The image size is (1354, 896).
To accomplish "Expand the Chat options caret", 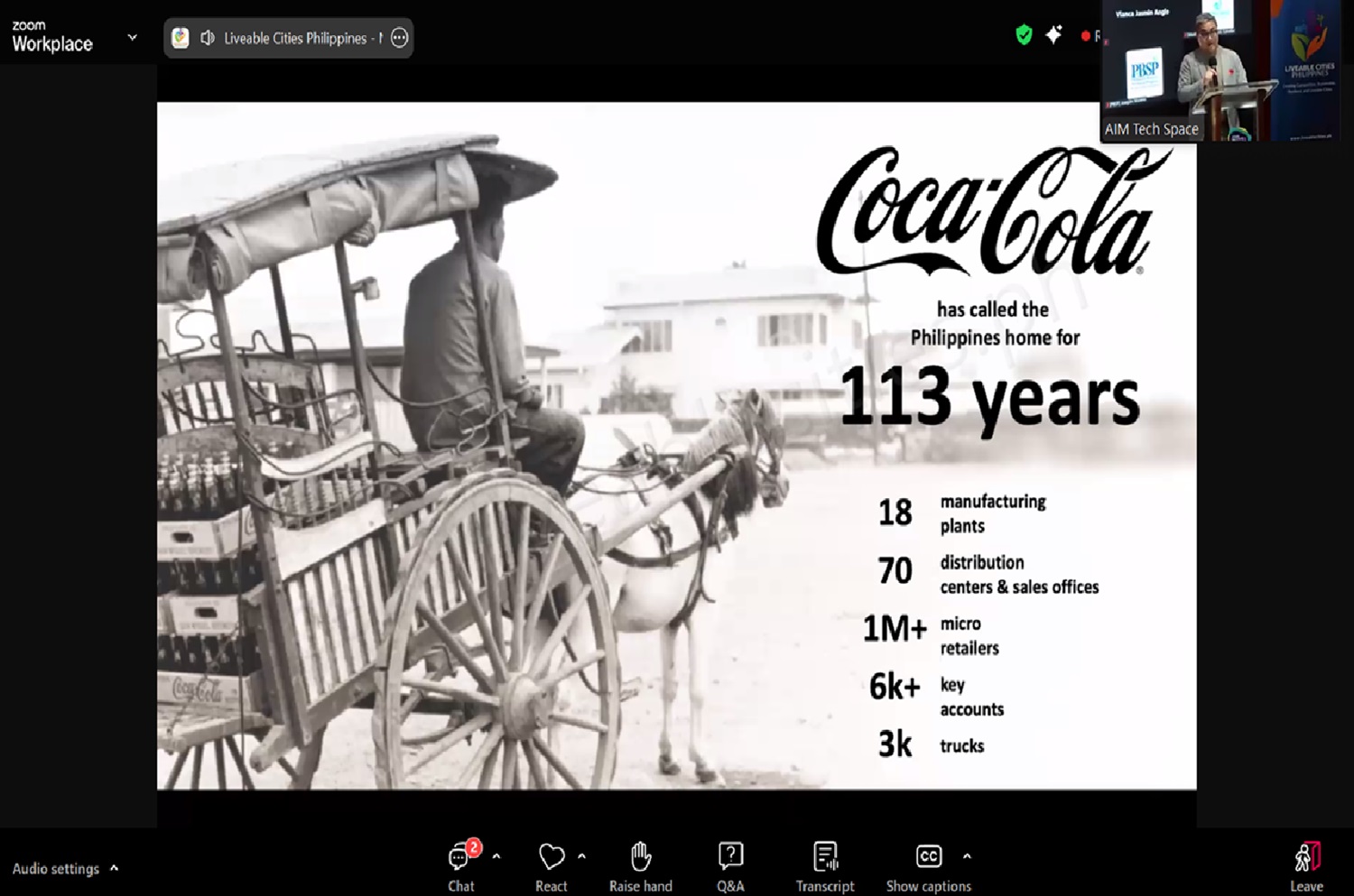I will pos(496,856).
